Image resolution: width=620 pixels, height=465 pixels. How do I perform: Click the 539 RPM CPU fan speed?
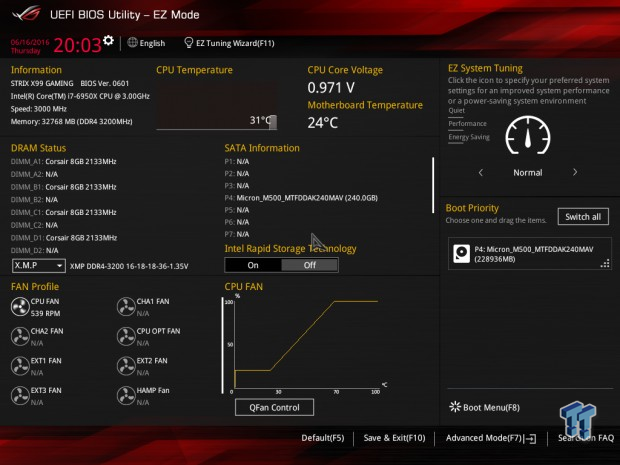[45, 314]
